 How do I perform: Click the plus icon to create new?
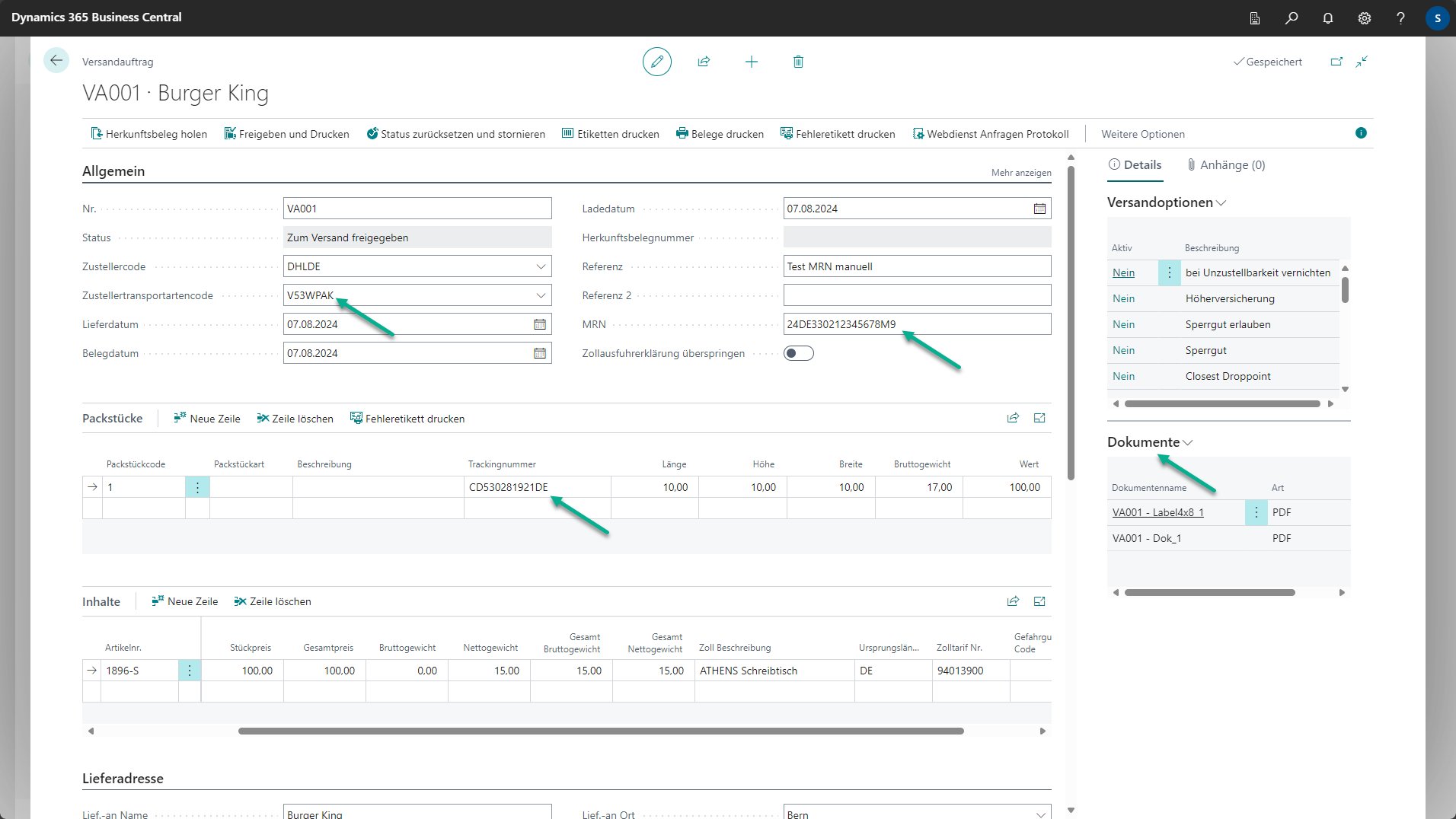(751, 62)
